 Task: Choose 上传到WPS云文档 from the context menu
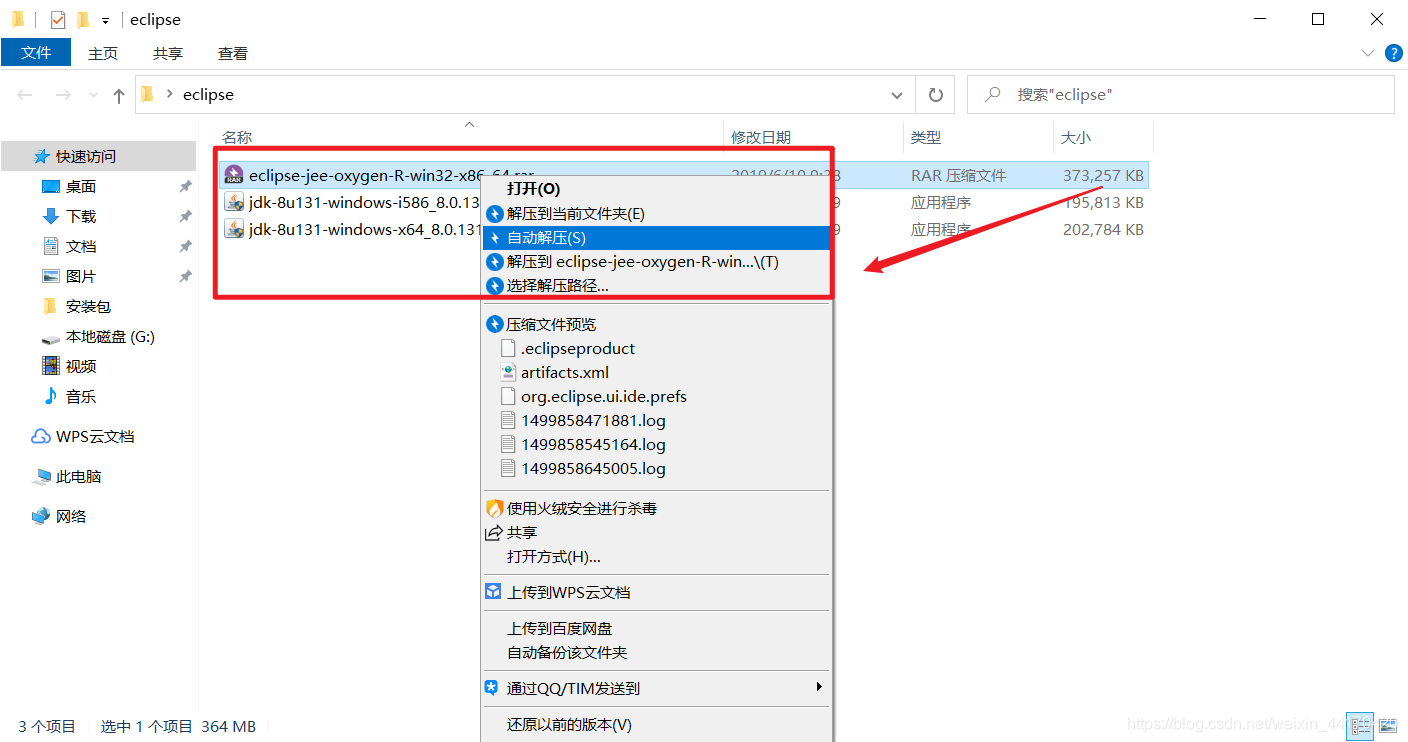656,592
